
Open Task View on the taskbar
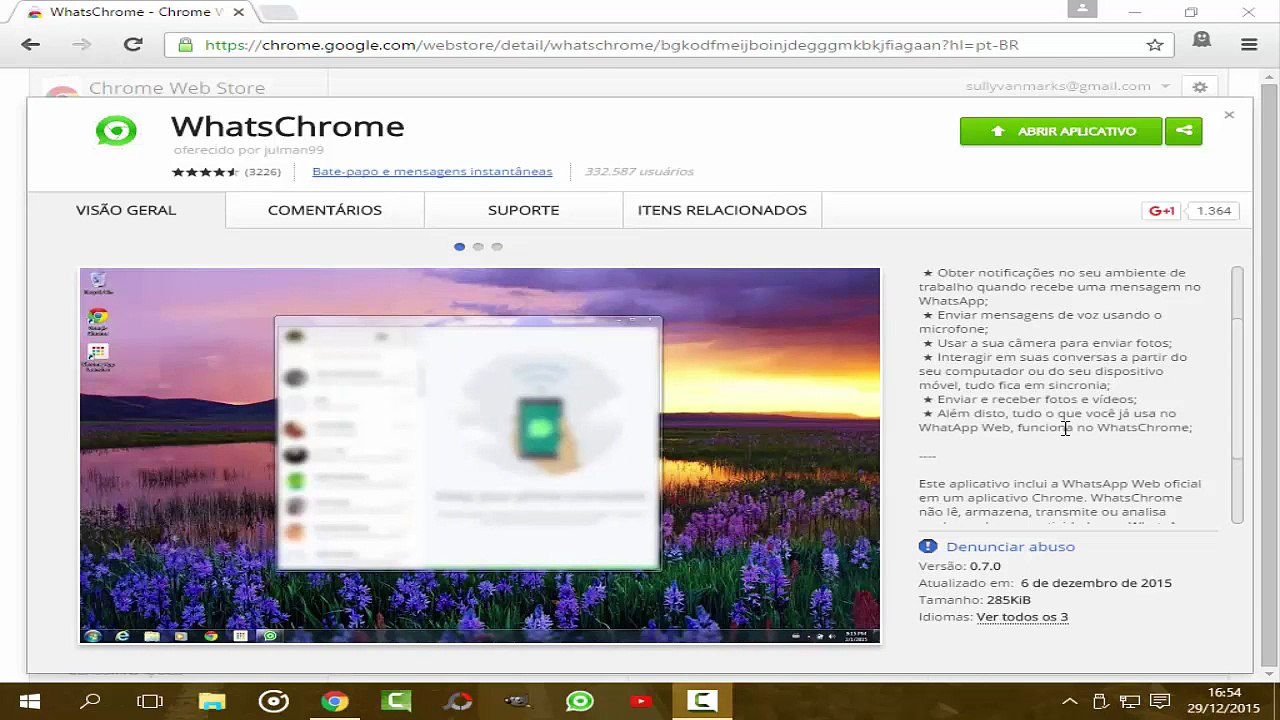coord(150,701)
